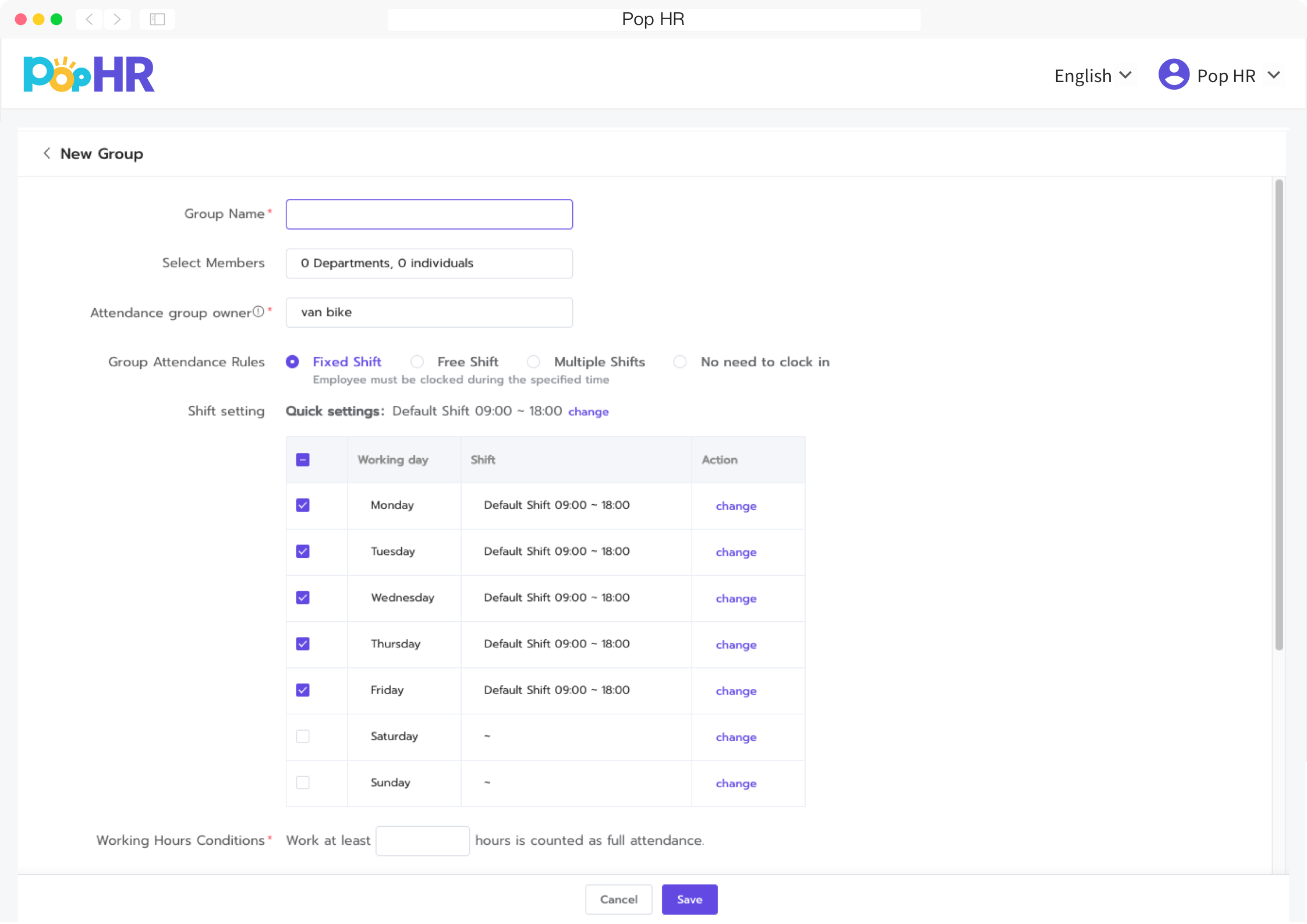
Task: Click the Work at least hours input
Action: pos(423,841)
